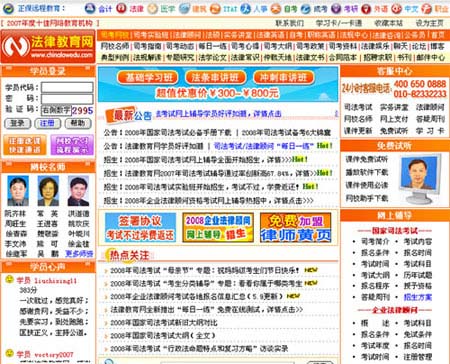Image resolution: width=450 pixels, height=364 pixels.
Task: Click the 登录 login button
Action: click(17, 123)
